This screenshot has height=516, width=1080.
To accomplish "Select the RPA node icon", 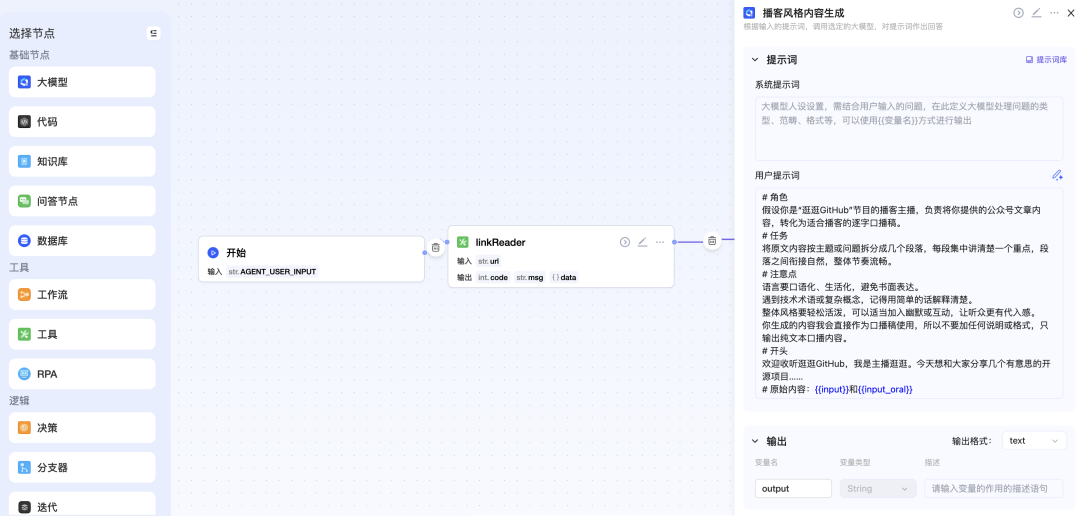I will click(24, 374).
